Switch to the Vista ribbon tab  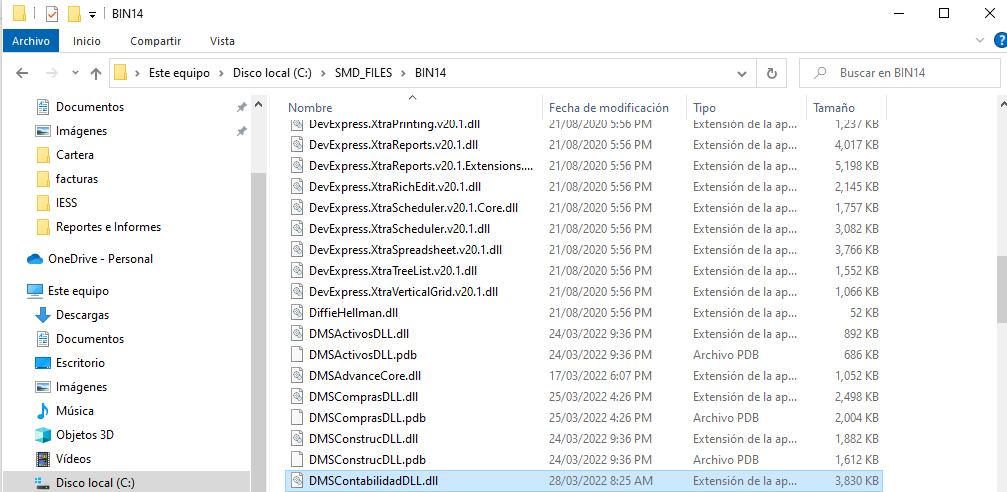222,41
